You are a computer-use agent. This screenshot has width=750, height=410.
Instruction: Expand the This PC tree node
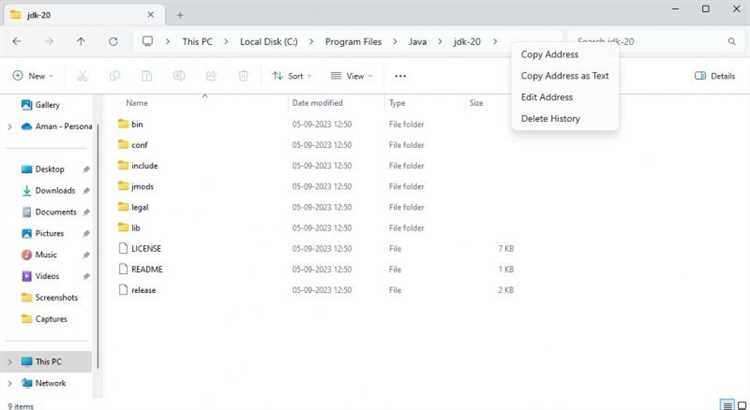(10, 362)
